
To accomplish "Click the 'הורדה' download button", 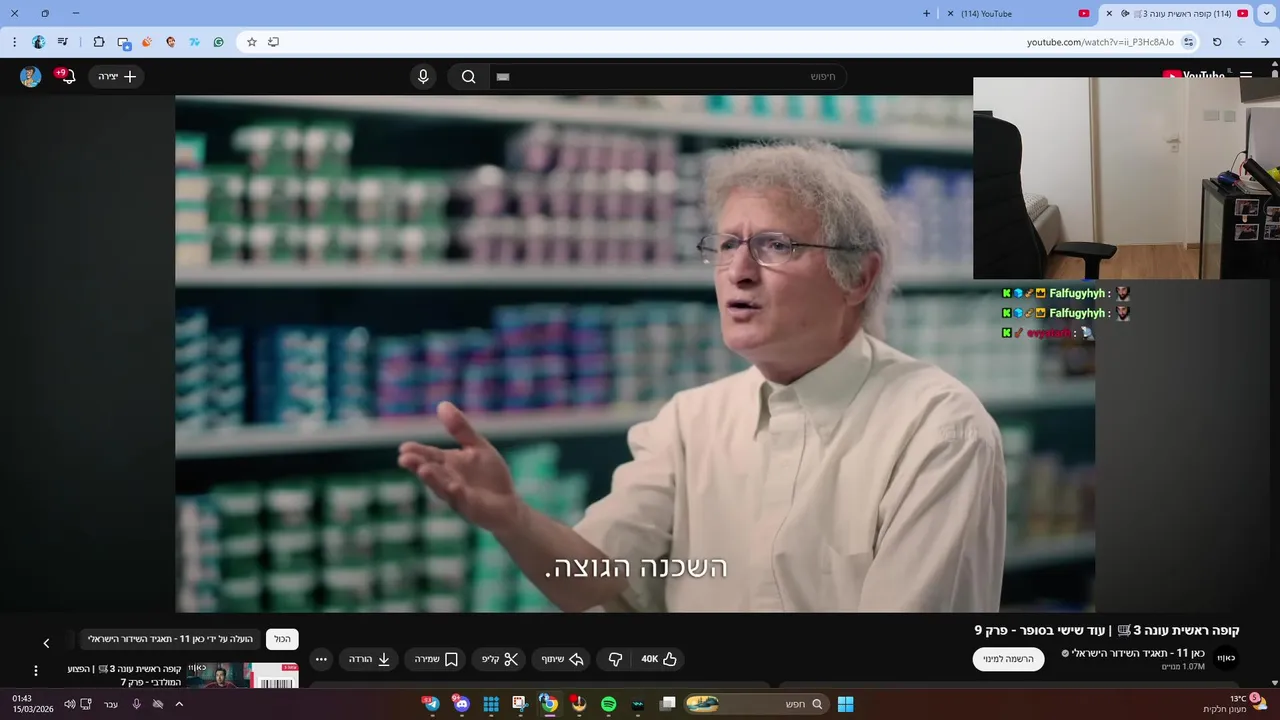I will tap(370, 659).
